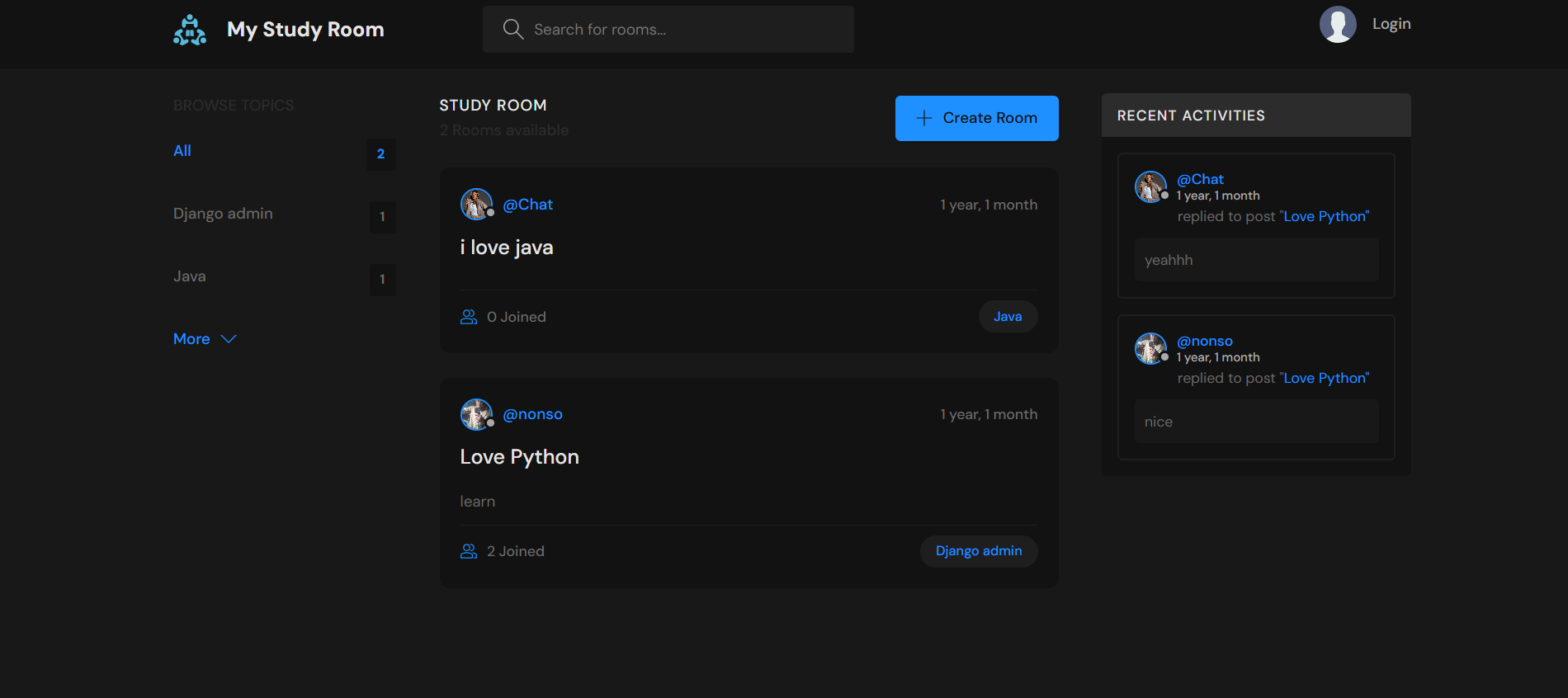This screenshot has width=1568, height=698.
Task: Click the Django admin tag on room card
Action: 979,551
